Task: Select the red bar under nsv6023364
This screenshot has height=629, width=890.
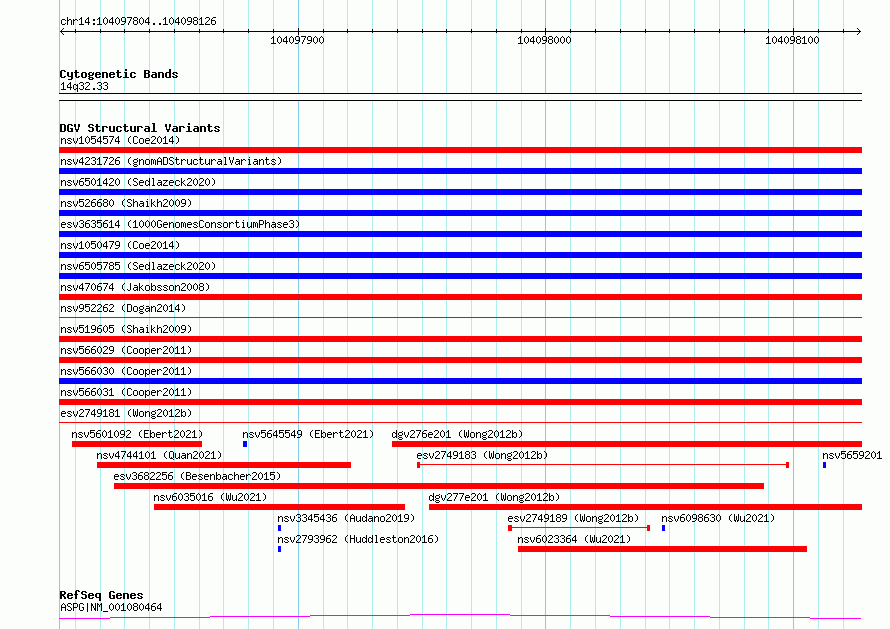Action: [x=662, y=549]
